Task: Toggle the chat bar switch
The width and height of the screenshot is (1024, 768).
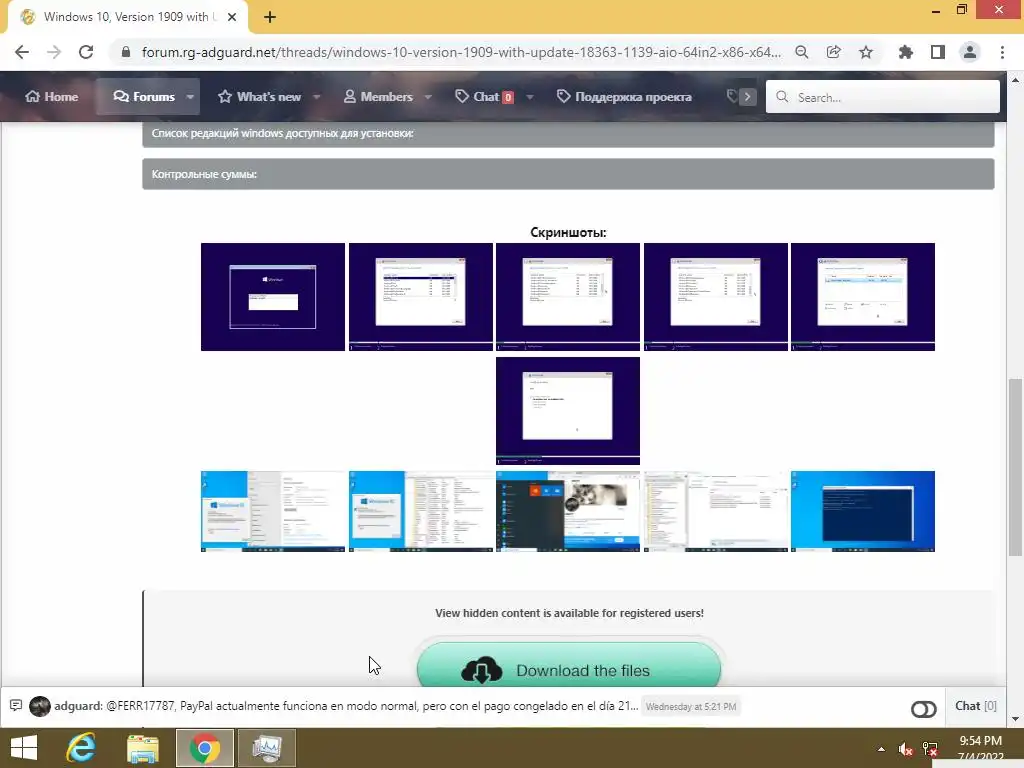Action: [x=923, y=709]
